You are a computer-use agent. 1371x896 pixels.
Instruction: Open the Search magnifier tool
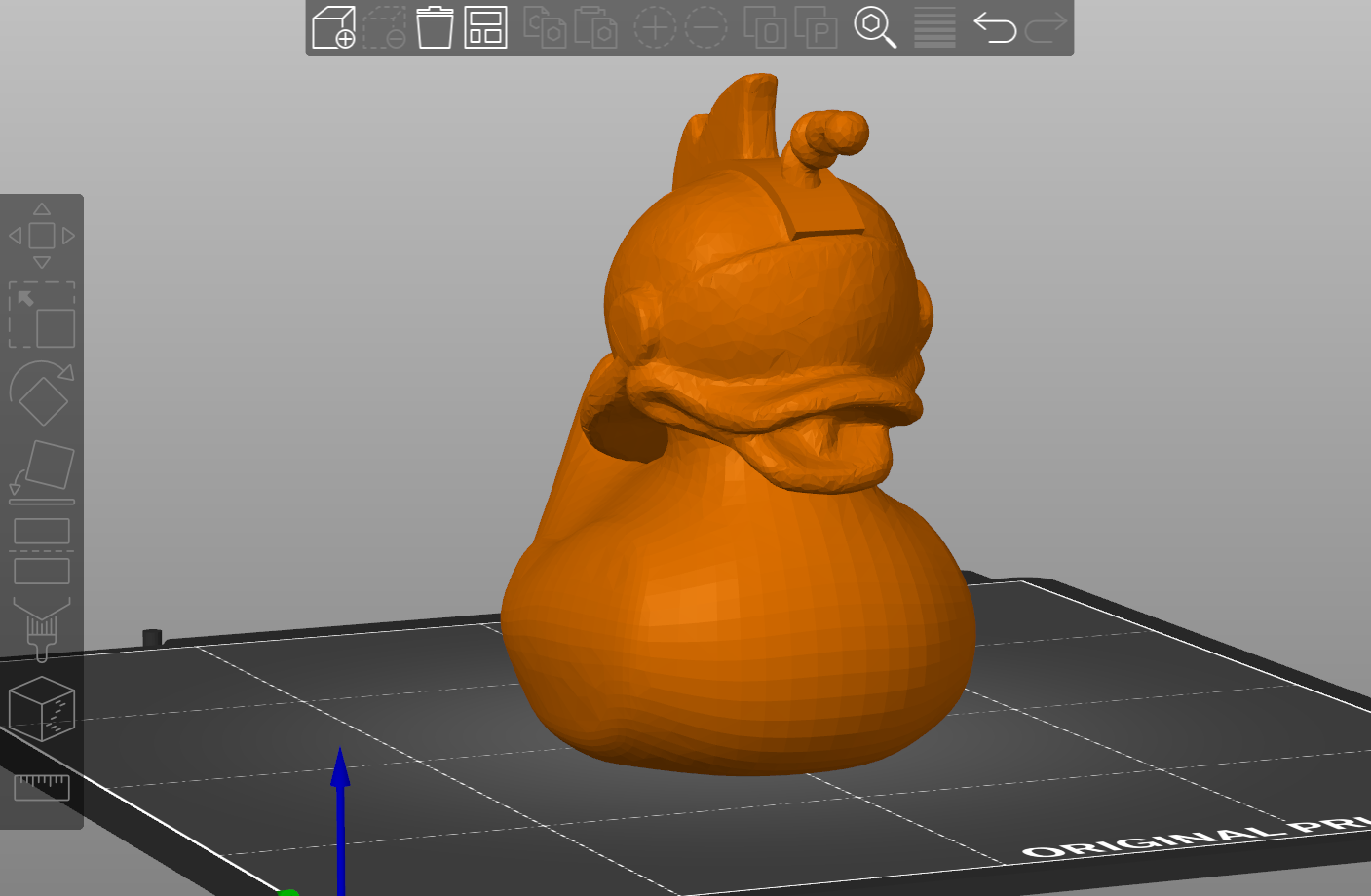coord(875,27)
